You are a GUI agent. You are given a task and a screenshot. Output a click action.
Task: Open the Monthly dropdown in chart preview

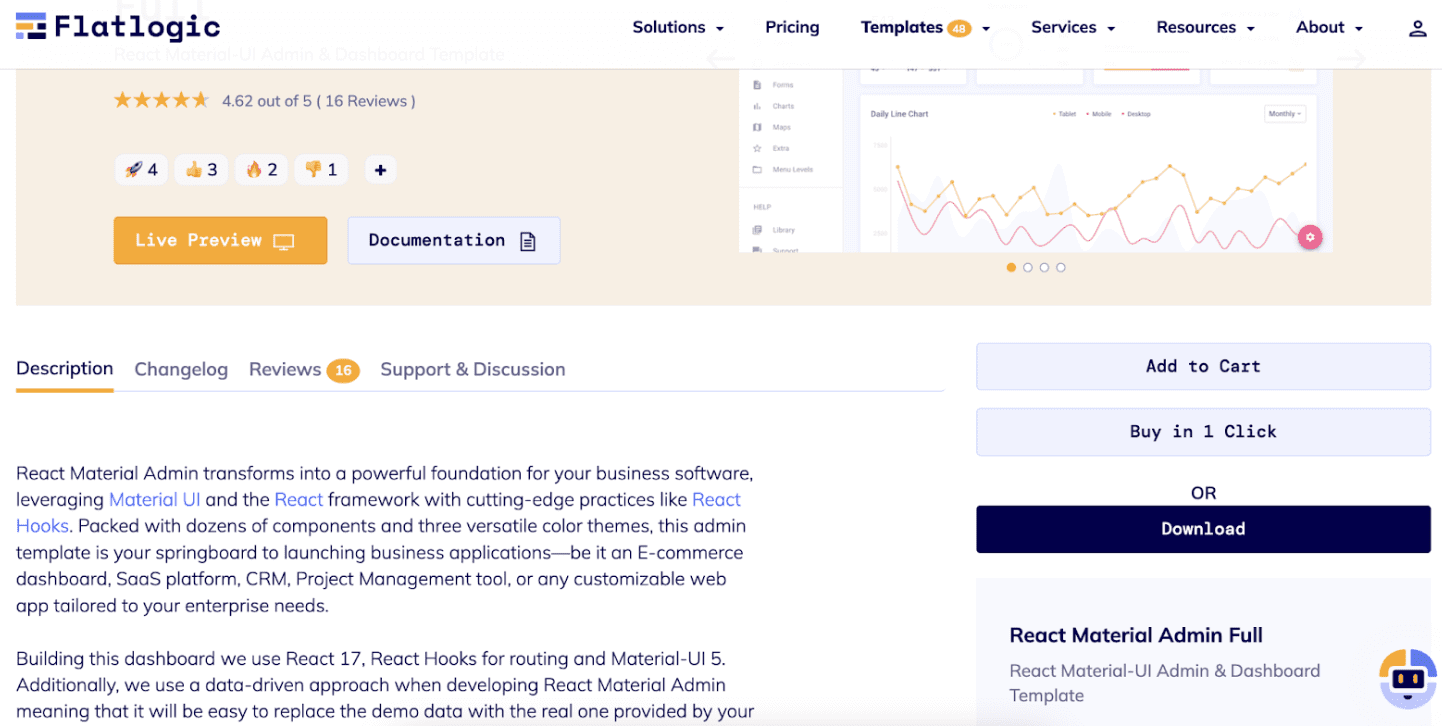pos(1285,114)
